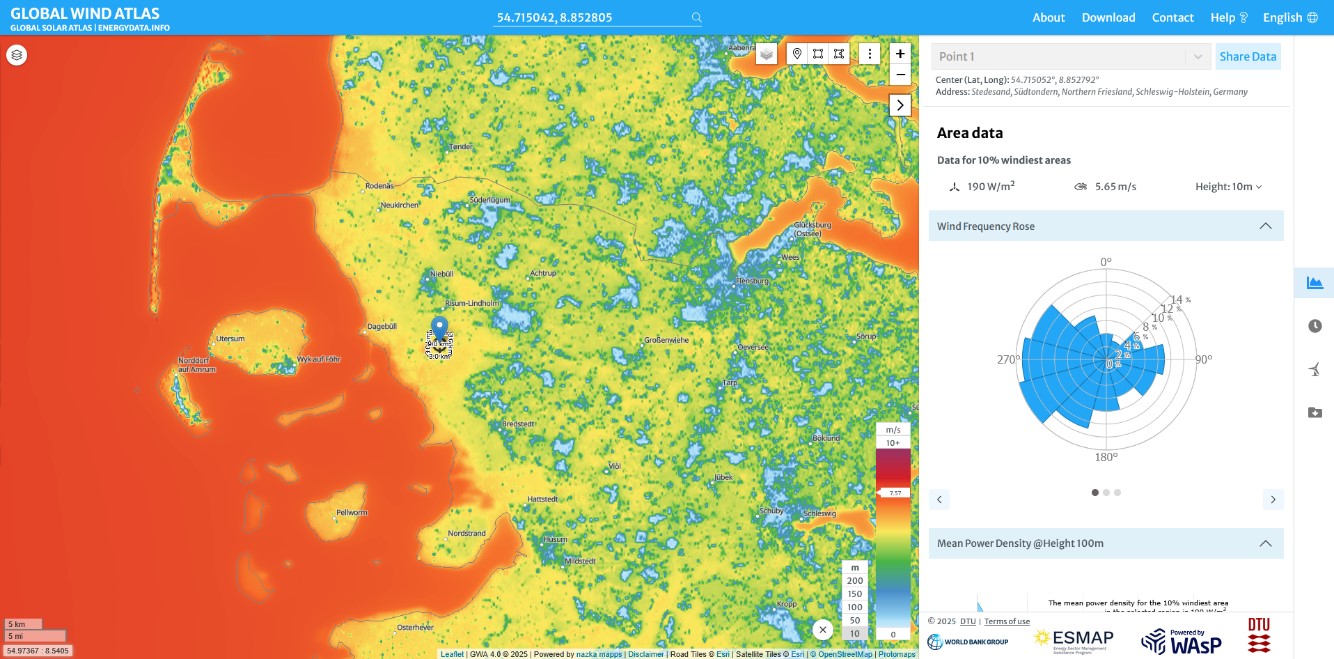Zoom in on the map

click(900, 54)
